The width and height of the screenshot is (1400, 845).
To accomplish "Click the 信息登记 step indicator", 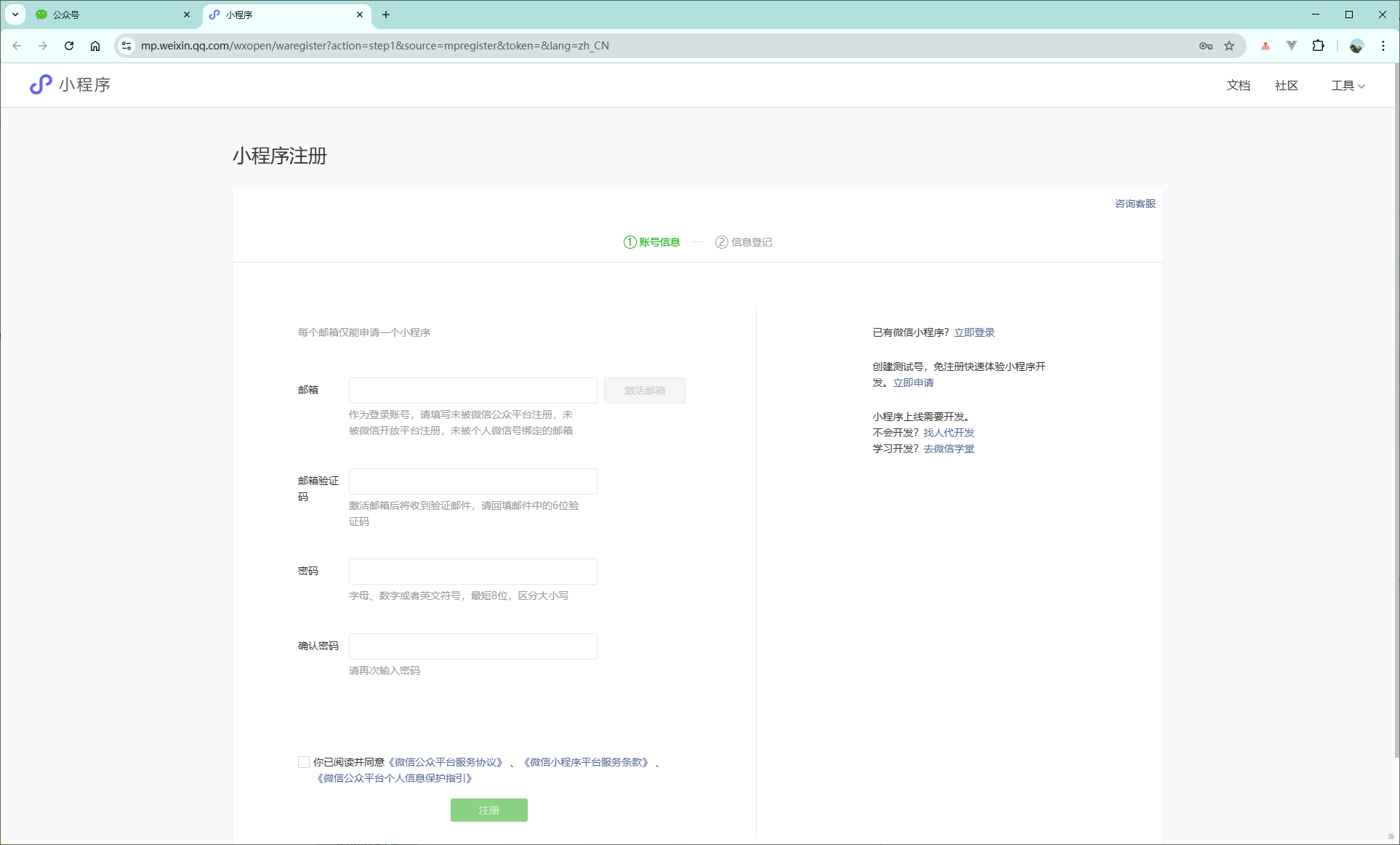I will click(x=744, y=242).
